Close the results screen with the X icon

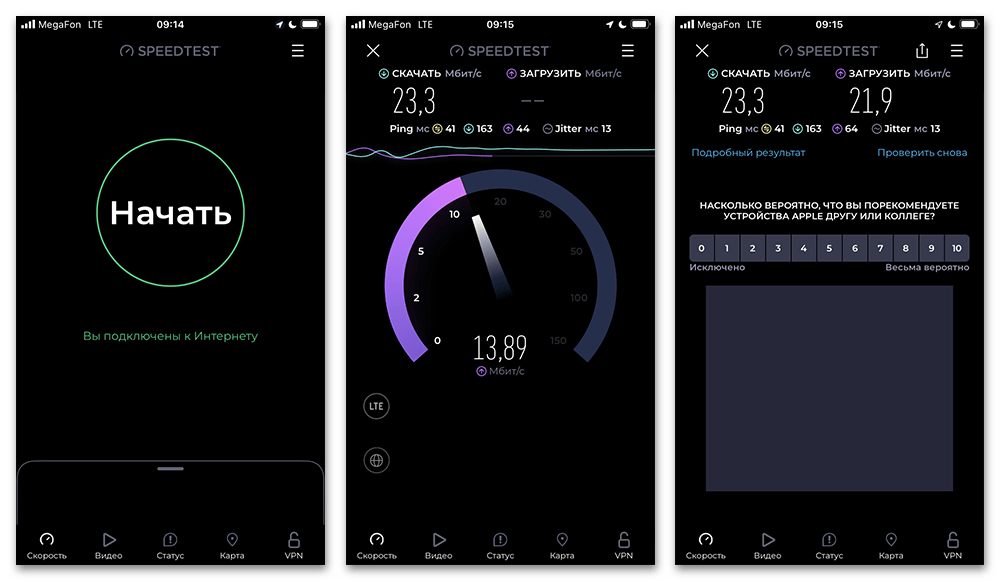click(x=702, y=50)
